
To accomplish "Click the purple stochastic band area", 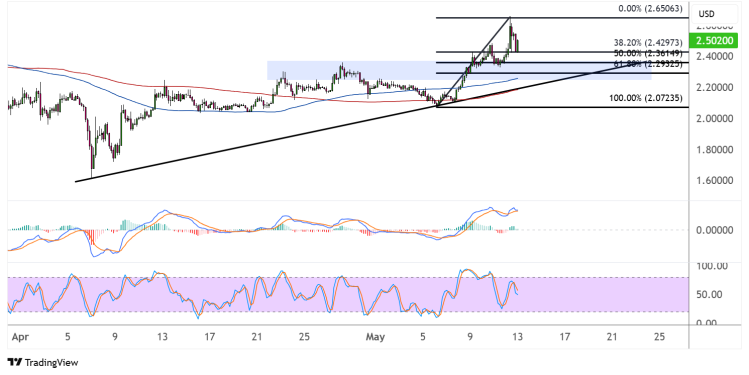I will (348, 294).
